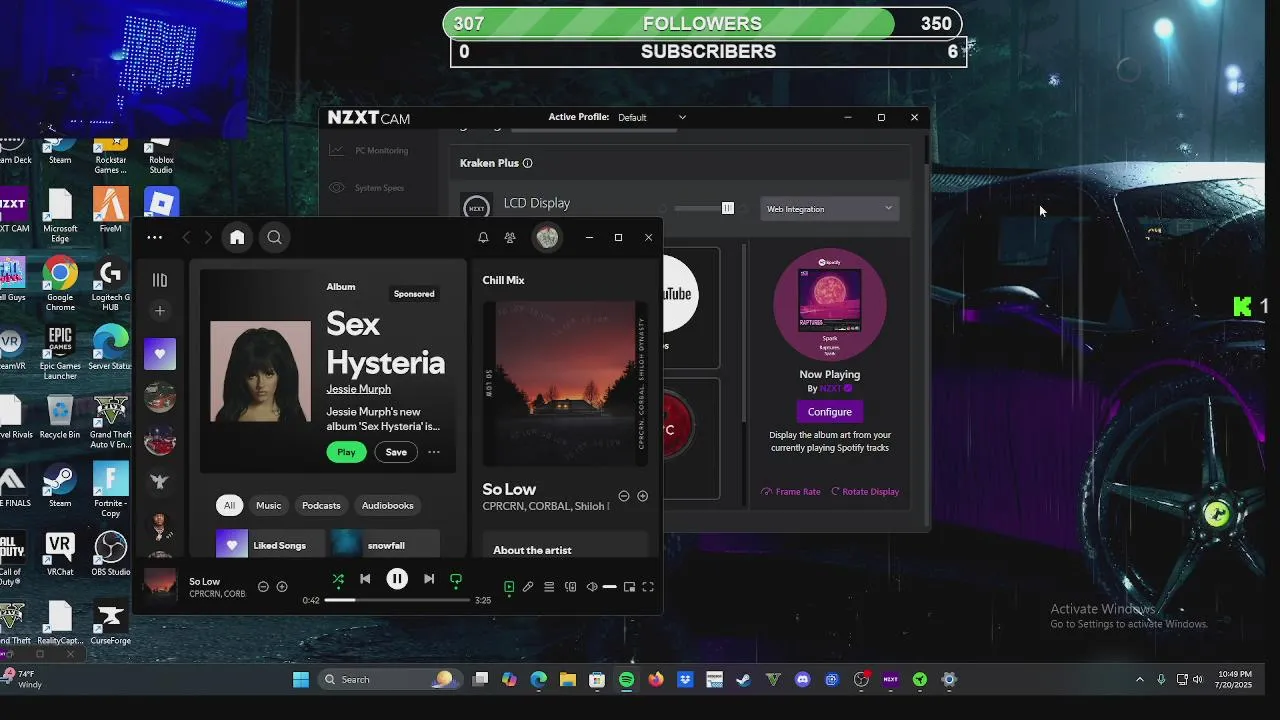This screenshot has width=1280, height=720.
Task: Adjust the Spotify volume slider
Action: [x=609, y=587]
